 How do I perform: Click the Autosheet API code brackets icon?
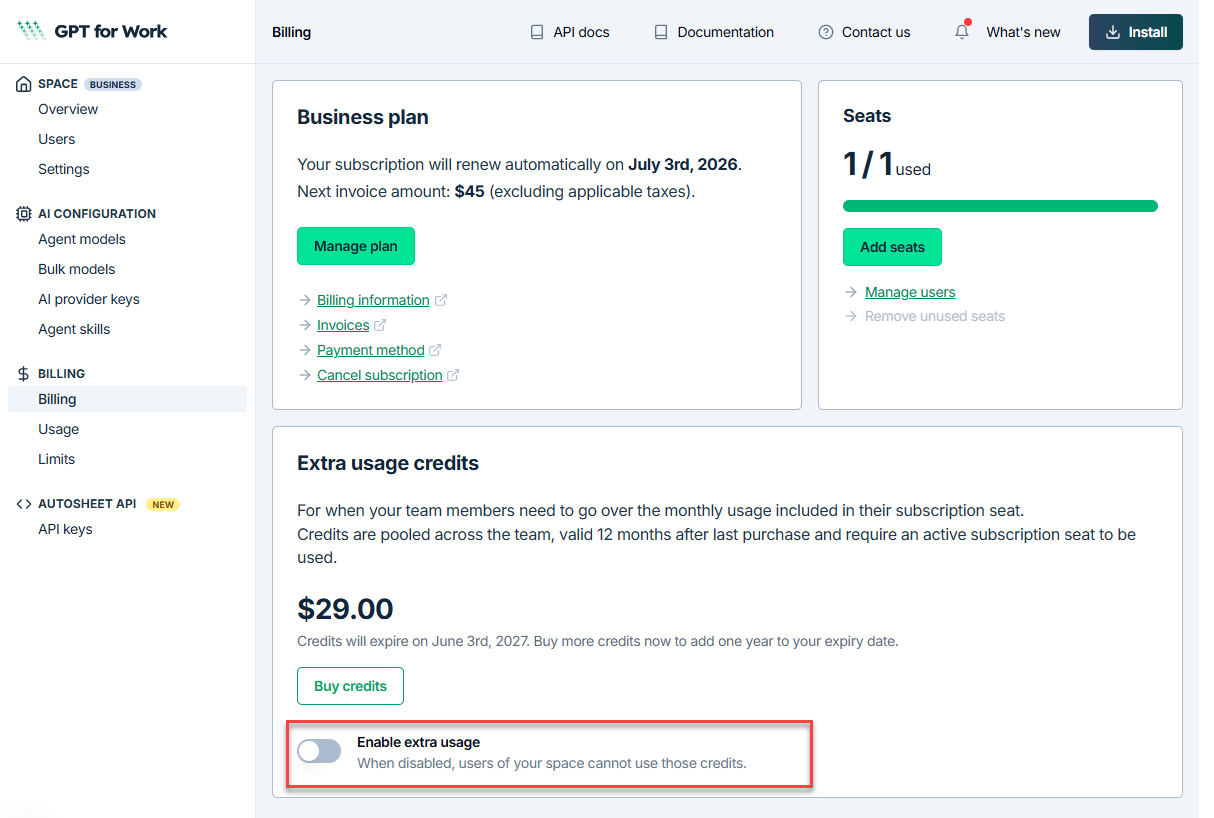(24, 504)
